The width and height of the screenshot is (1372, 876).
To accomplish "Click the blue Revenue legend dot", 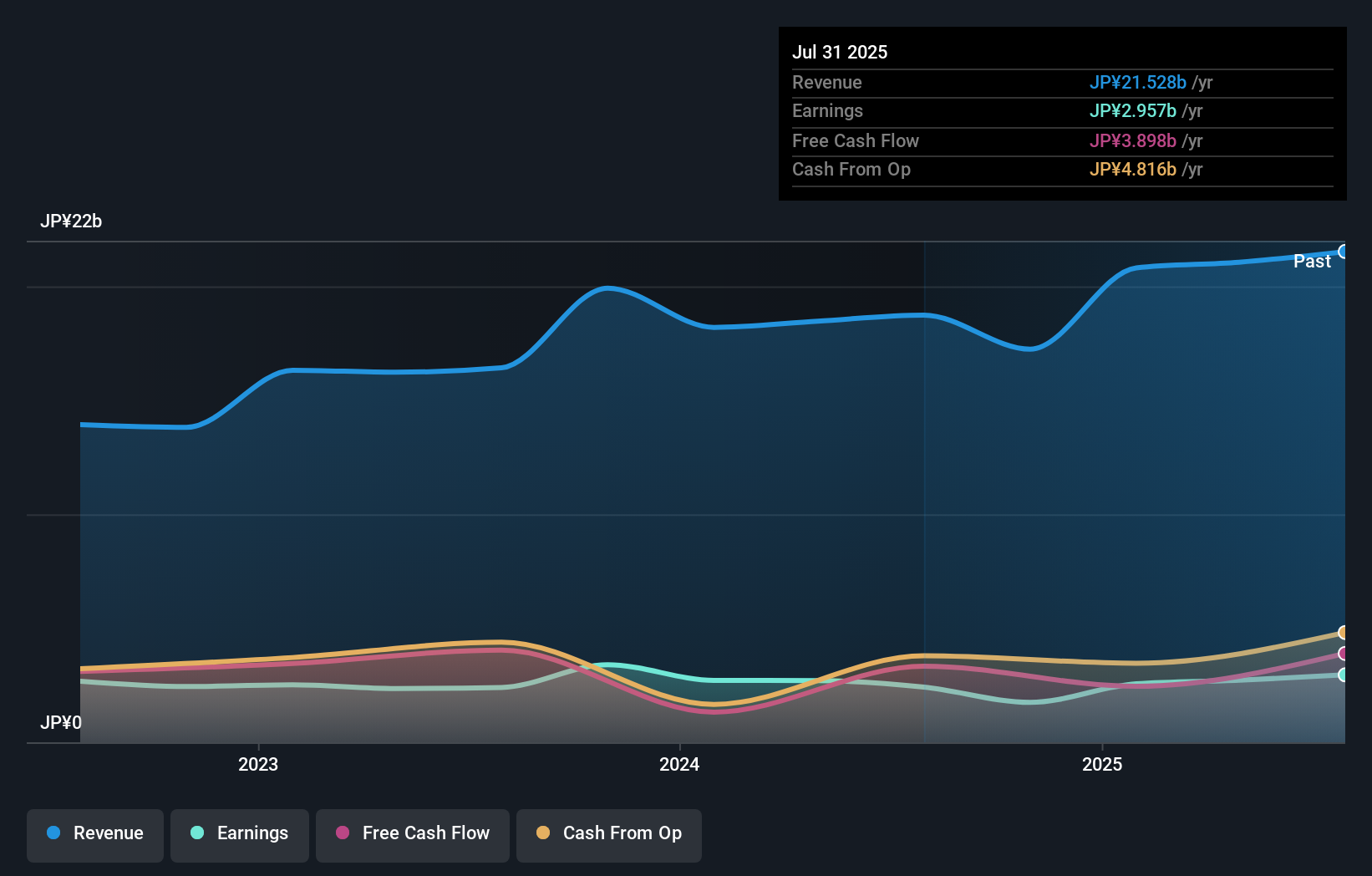I will pyautogui.click(x=53, y=833).
